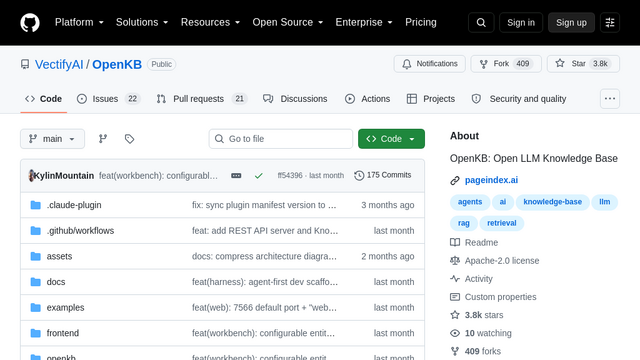Screen dimensions: 640x360
Task: Open the Apache-2.0 license scale icon
Action: coord(455,260)
